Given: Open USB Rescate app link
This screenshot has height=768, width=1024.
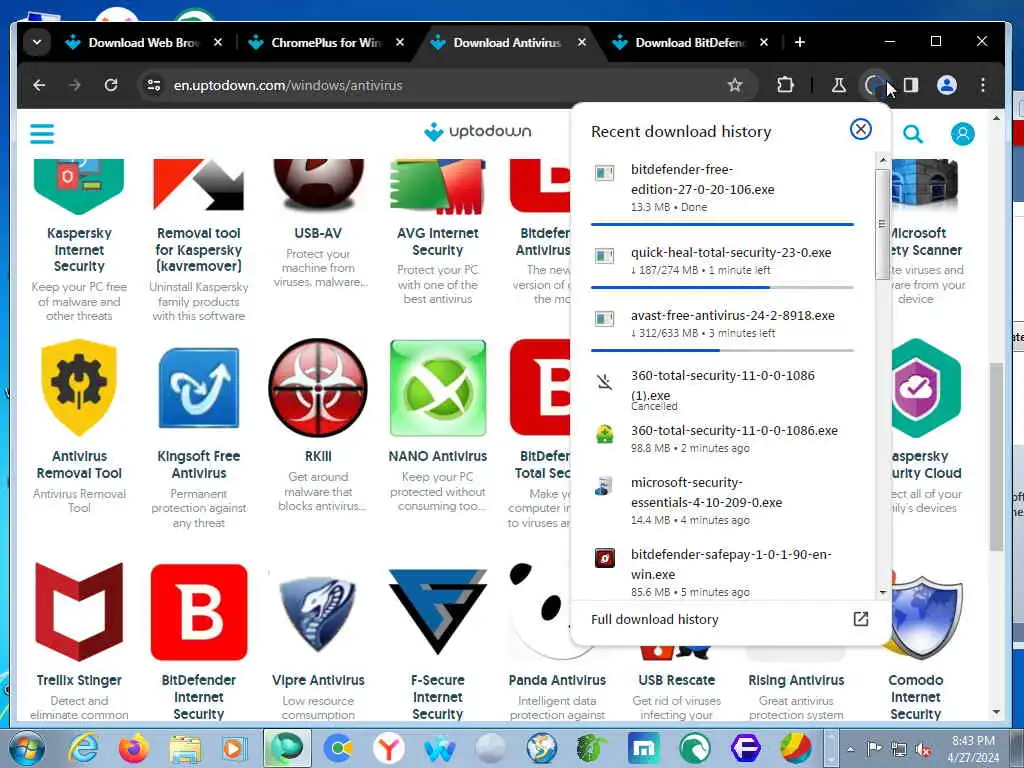Looking at the screenshot, I should coord(677,680).
